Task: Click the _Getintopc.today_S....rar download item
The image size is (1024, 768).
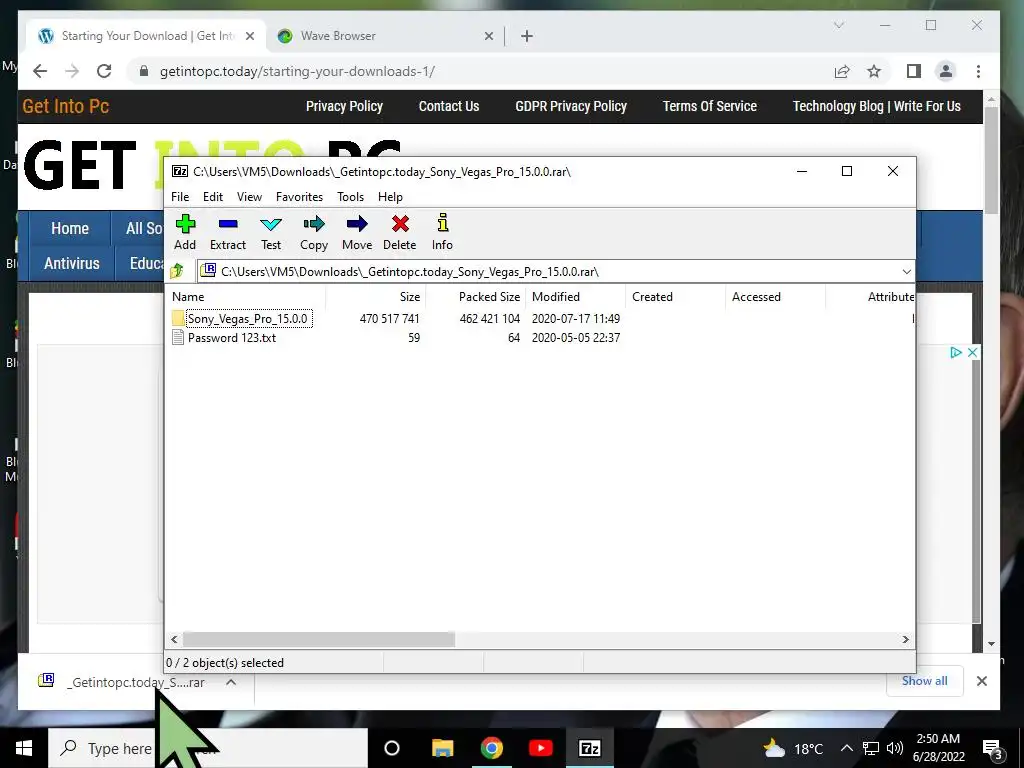Action: 136,682
